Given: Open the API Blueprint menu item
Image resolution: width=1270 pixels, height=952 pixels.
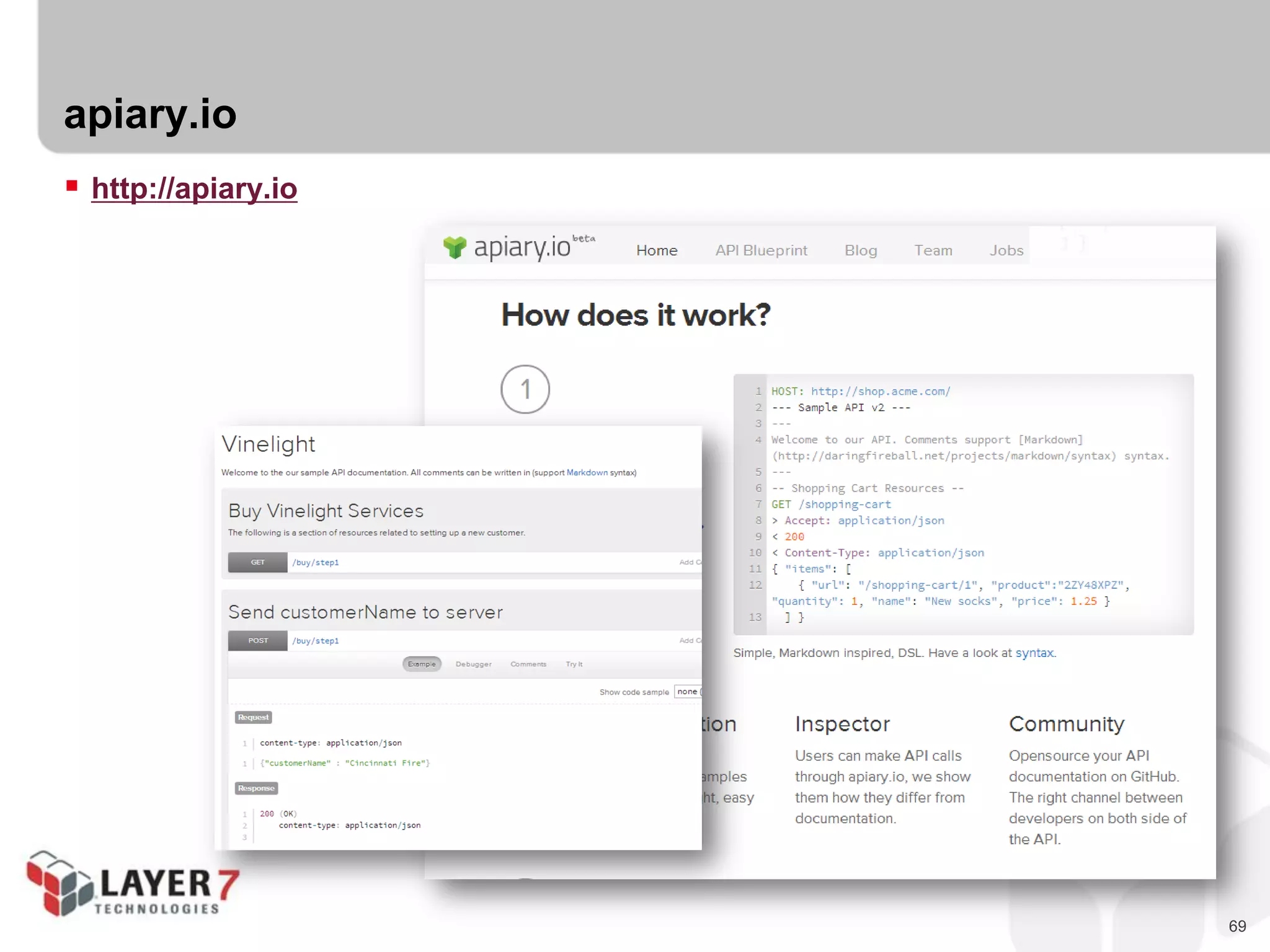Looking at the screenshot, I should tap(761, 250).
